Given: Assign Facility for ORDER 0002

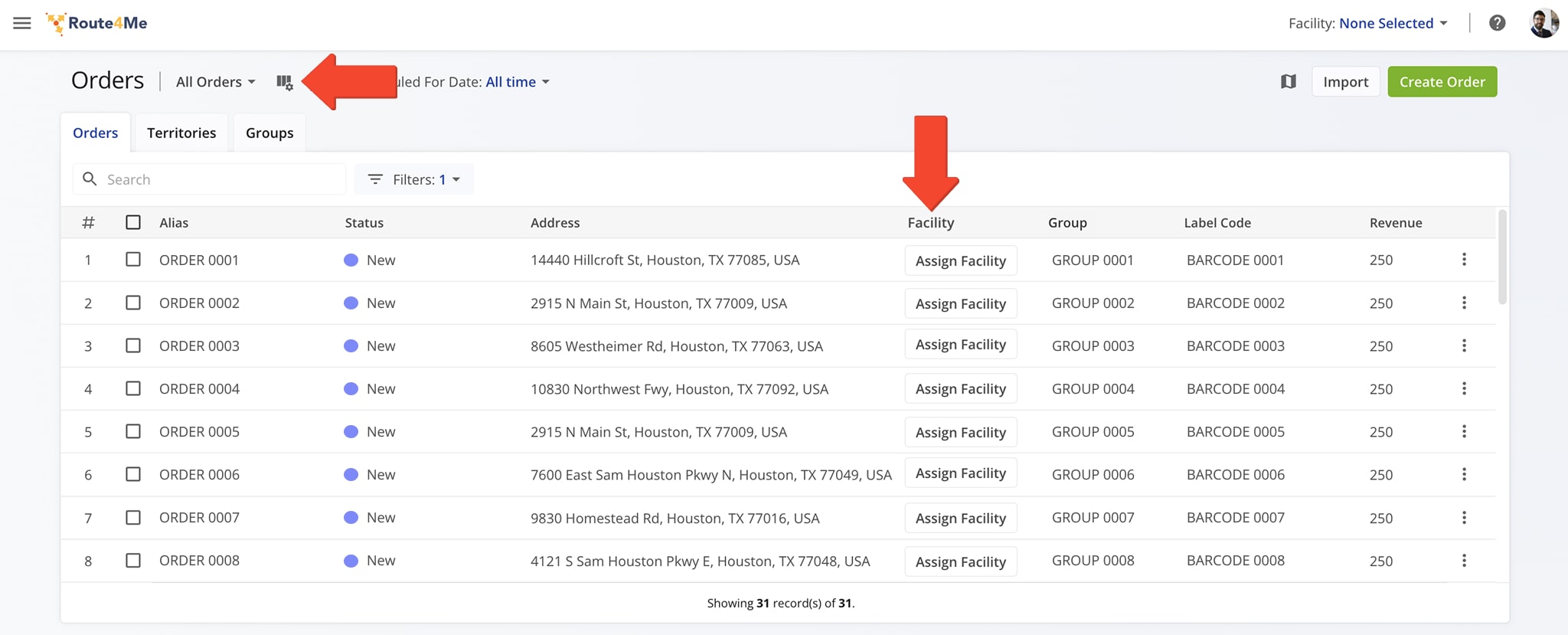Looking at the screenshot, I should click(961, 303).
